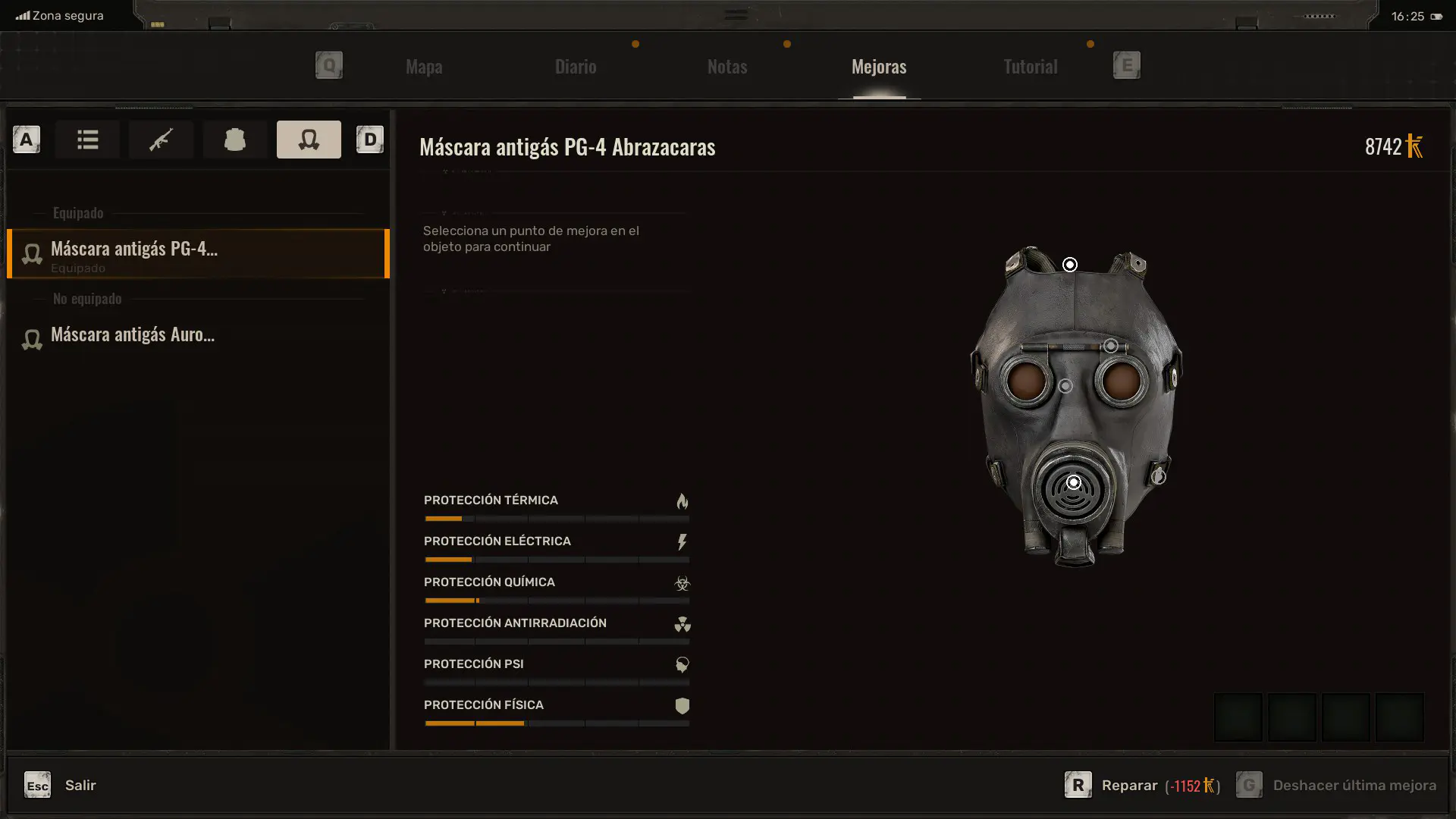Select the gas mask helmet category icon
Image resolution: width=1456 pixels, height=819 pixels.
(309, 140)
